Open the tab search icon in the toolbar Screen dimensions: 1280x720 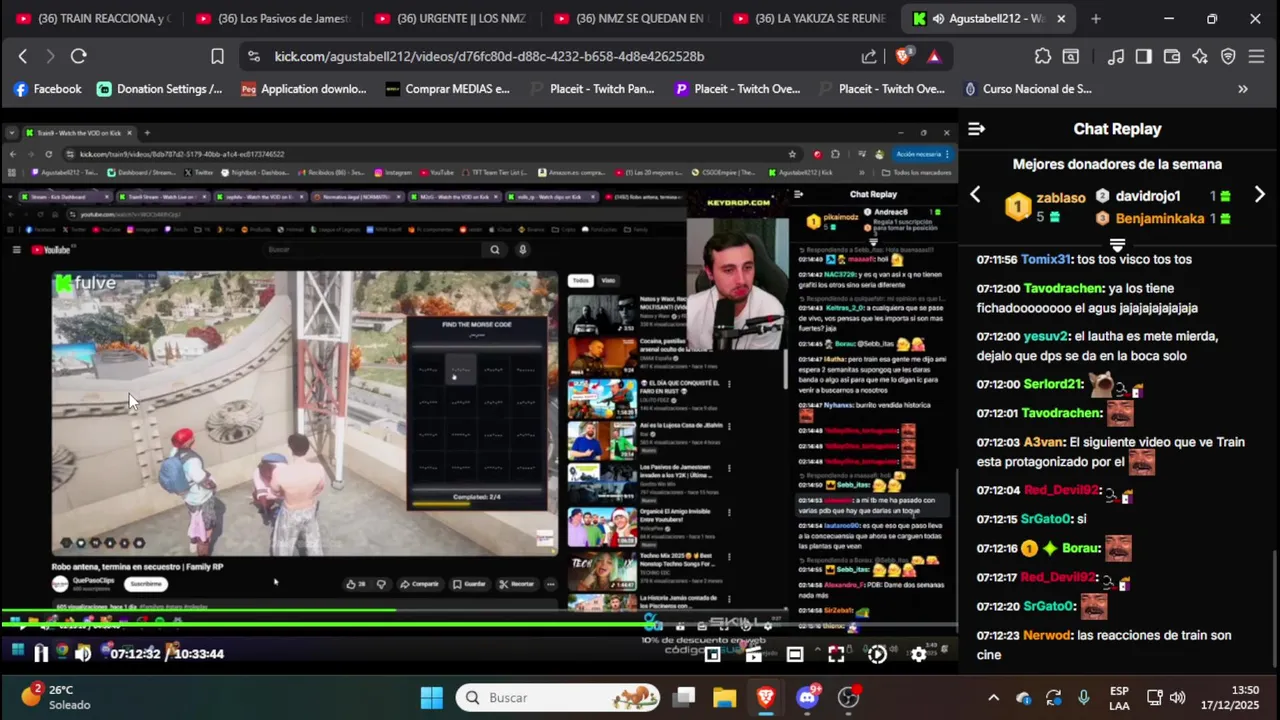1071,57
